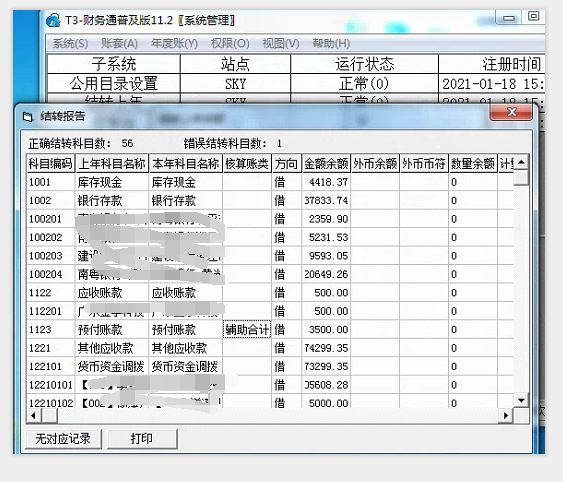Click the 数量余额 column header
Viewport: 563px width, 482px height.
tap(473, 164)
